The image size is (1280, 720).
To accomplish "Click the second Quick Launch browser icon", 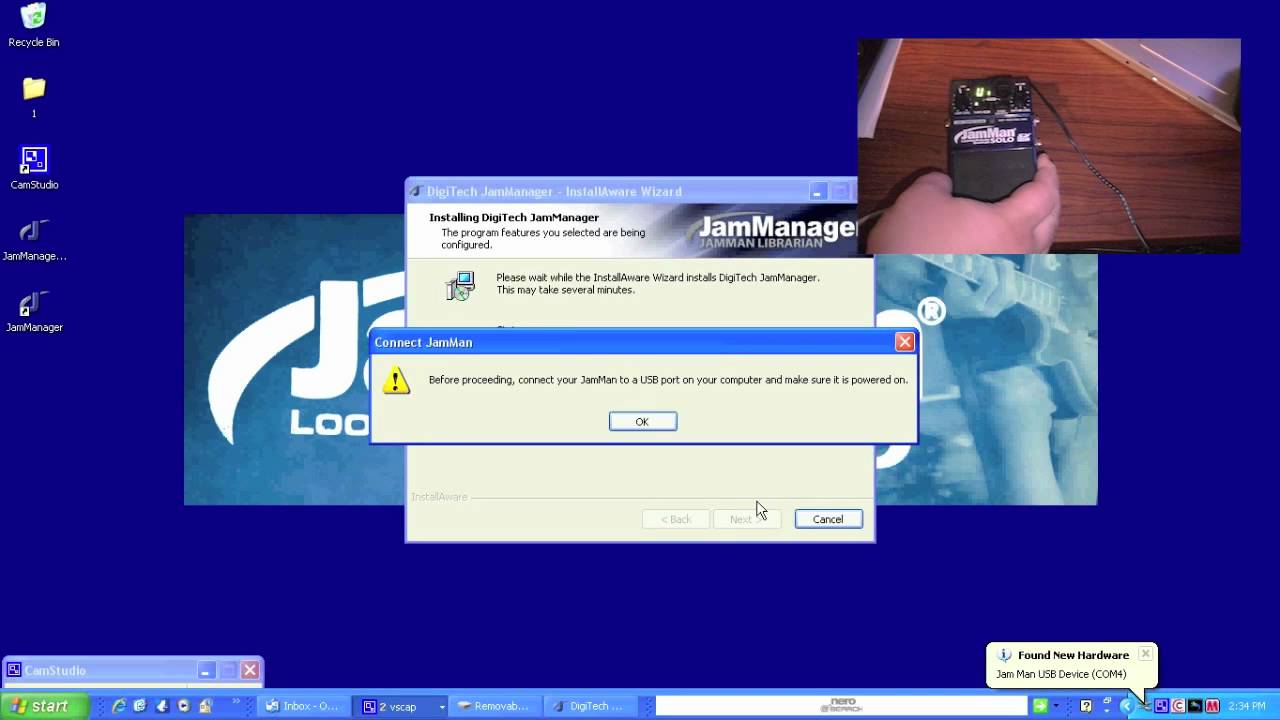I will pos(140,706).
